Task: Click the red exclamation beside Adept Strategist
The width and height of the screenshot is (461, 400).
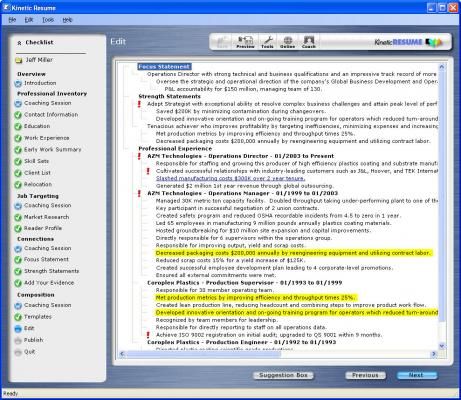Action: [139, 104]
